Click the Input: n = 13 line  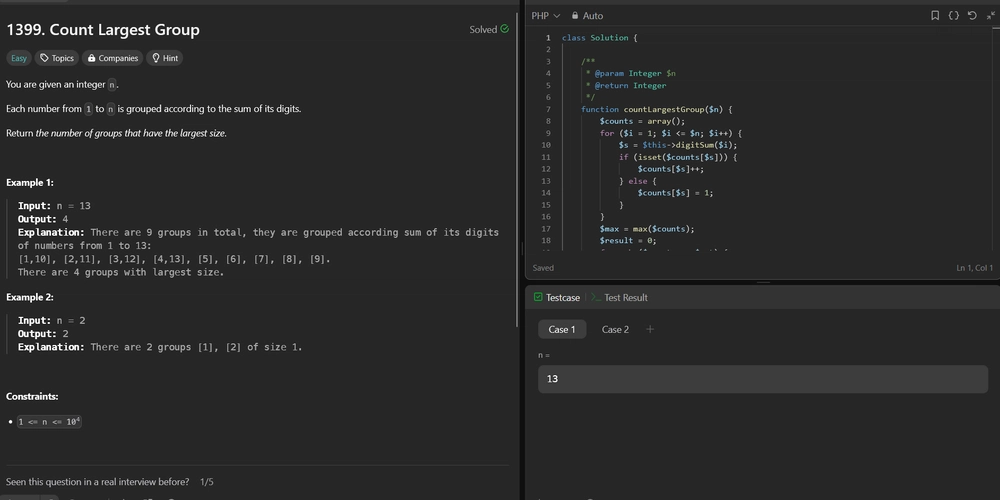click(54, 206)
